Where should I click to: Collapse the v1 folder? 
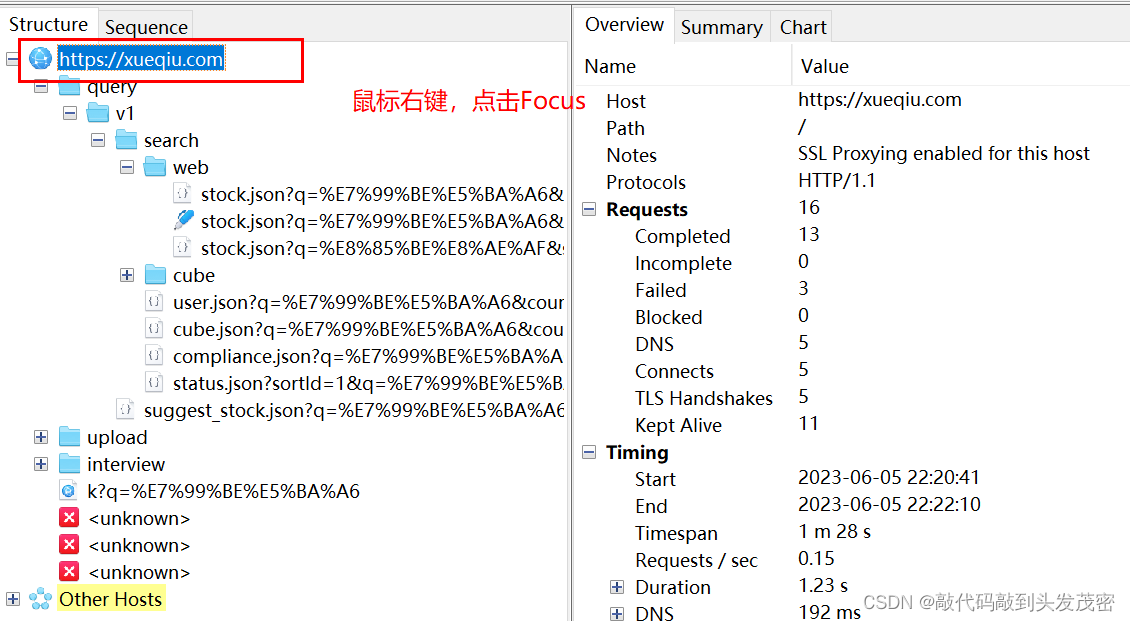70,113
